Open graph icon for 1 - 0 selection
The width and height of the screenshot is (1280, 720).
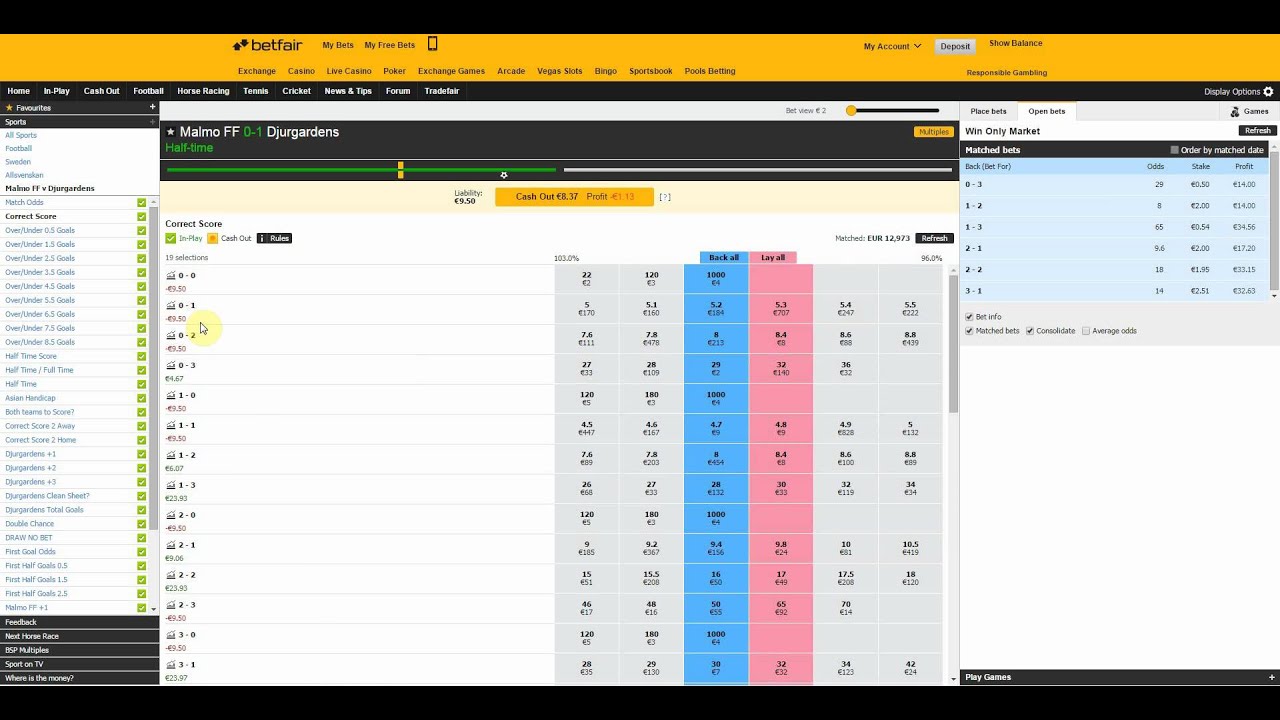[171, 395]
